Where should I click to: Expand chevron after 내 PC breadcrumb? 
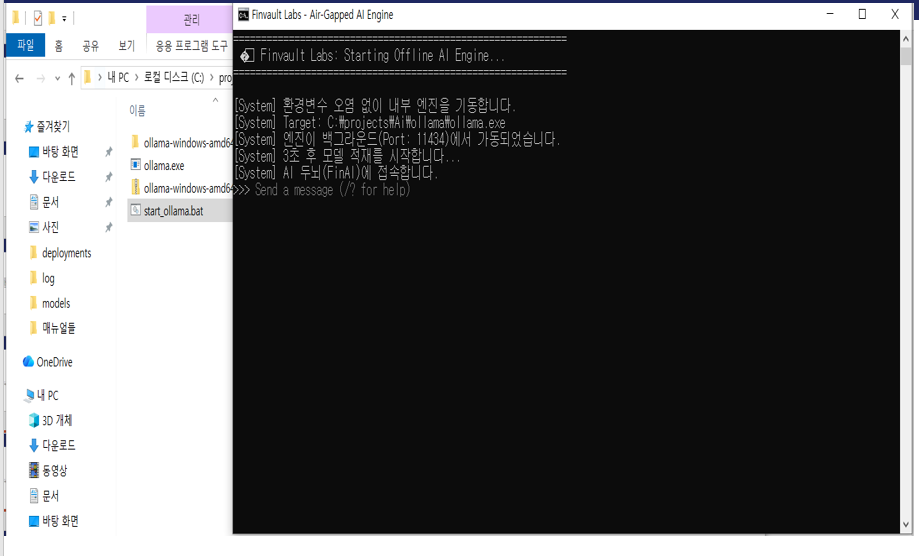(137, 77)
